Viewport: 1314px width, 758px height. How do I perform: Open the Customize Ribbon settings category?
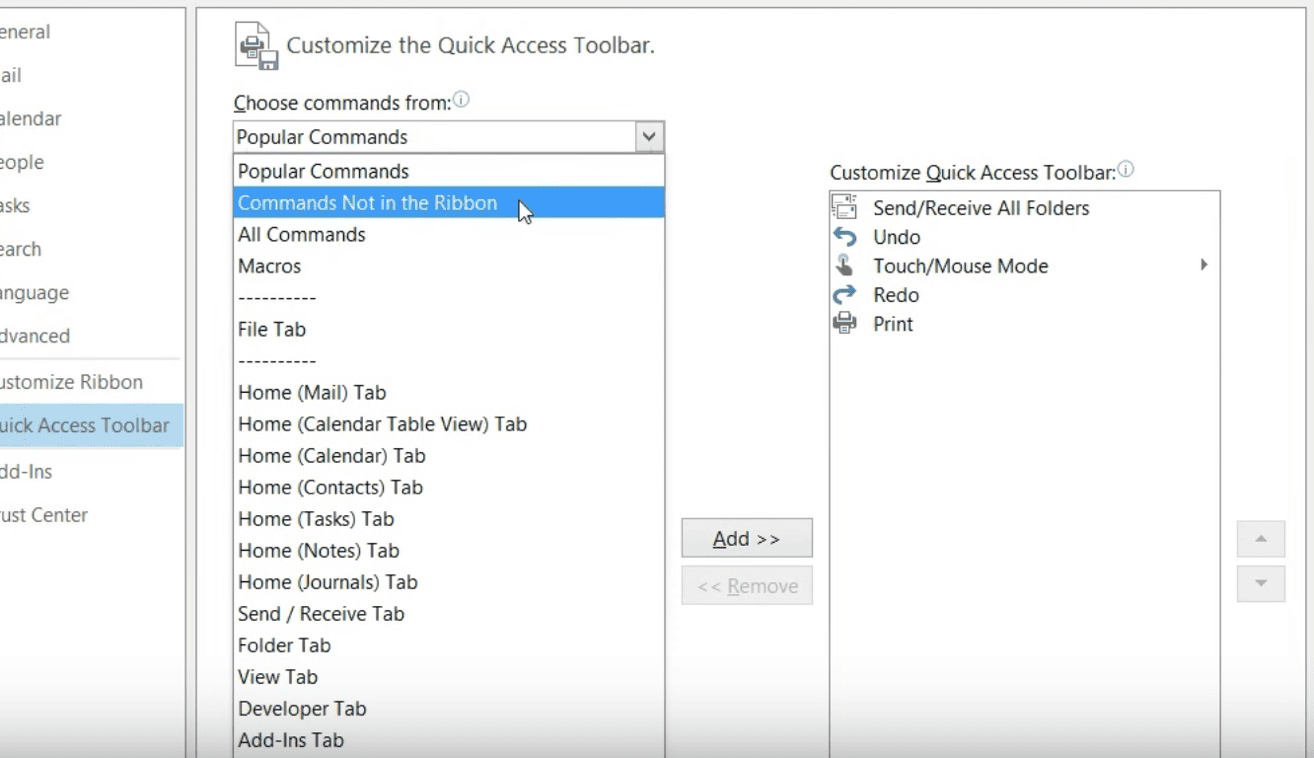click(x=72, y=382)
